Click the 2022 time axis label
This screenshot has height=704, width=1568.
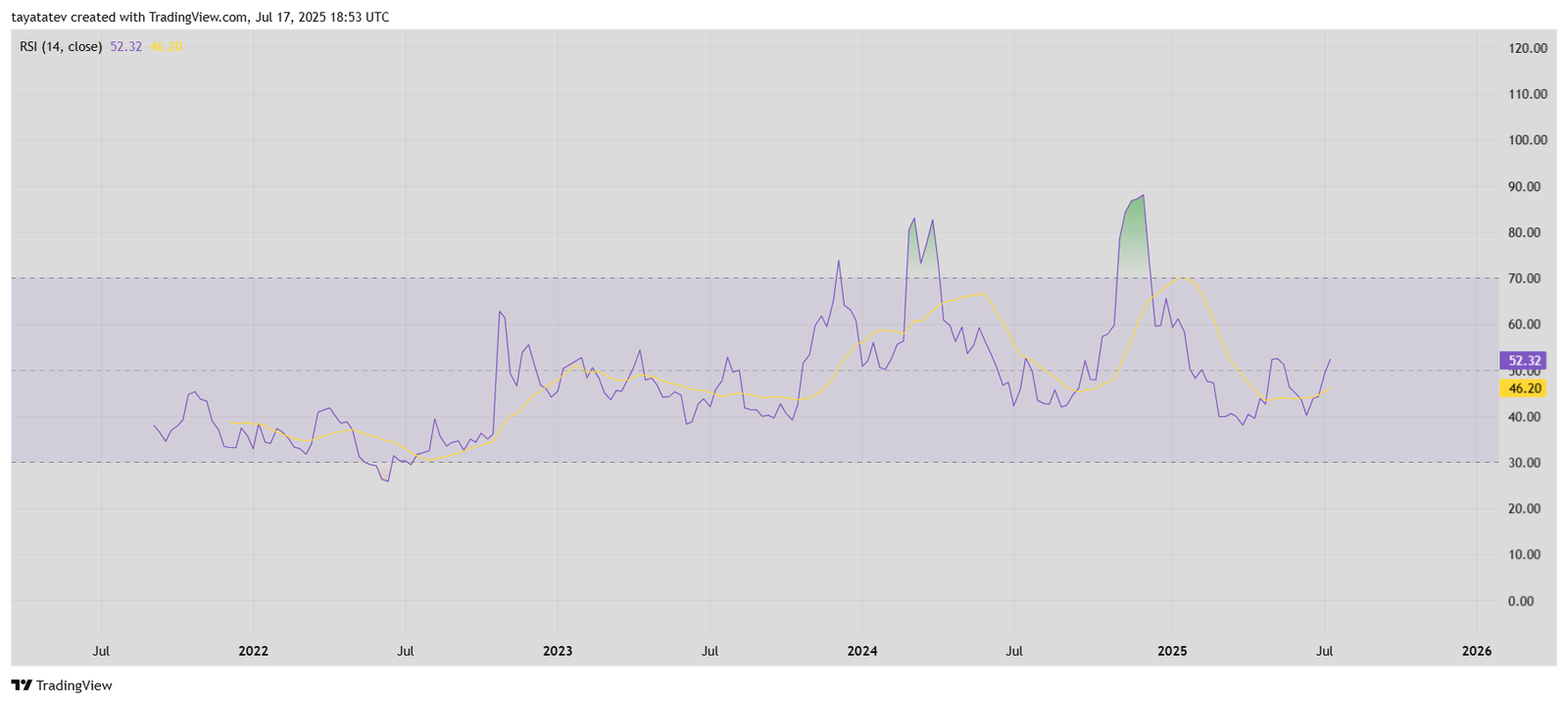(253, 651)
